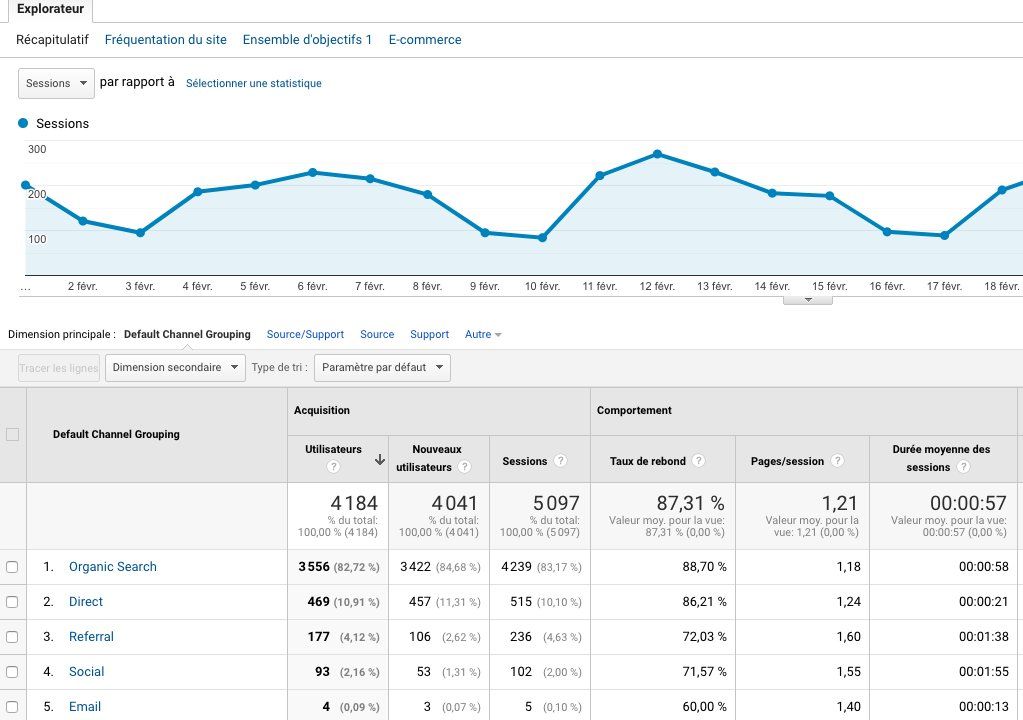Screen dimensions: 1023x720
Task: Check the Social row checkbox
Action: pyautogui.click(x=14, y=671)
